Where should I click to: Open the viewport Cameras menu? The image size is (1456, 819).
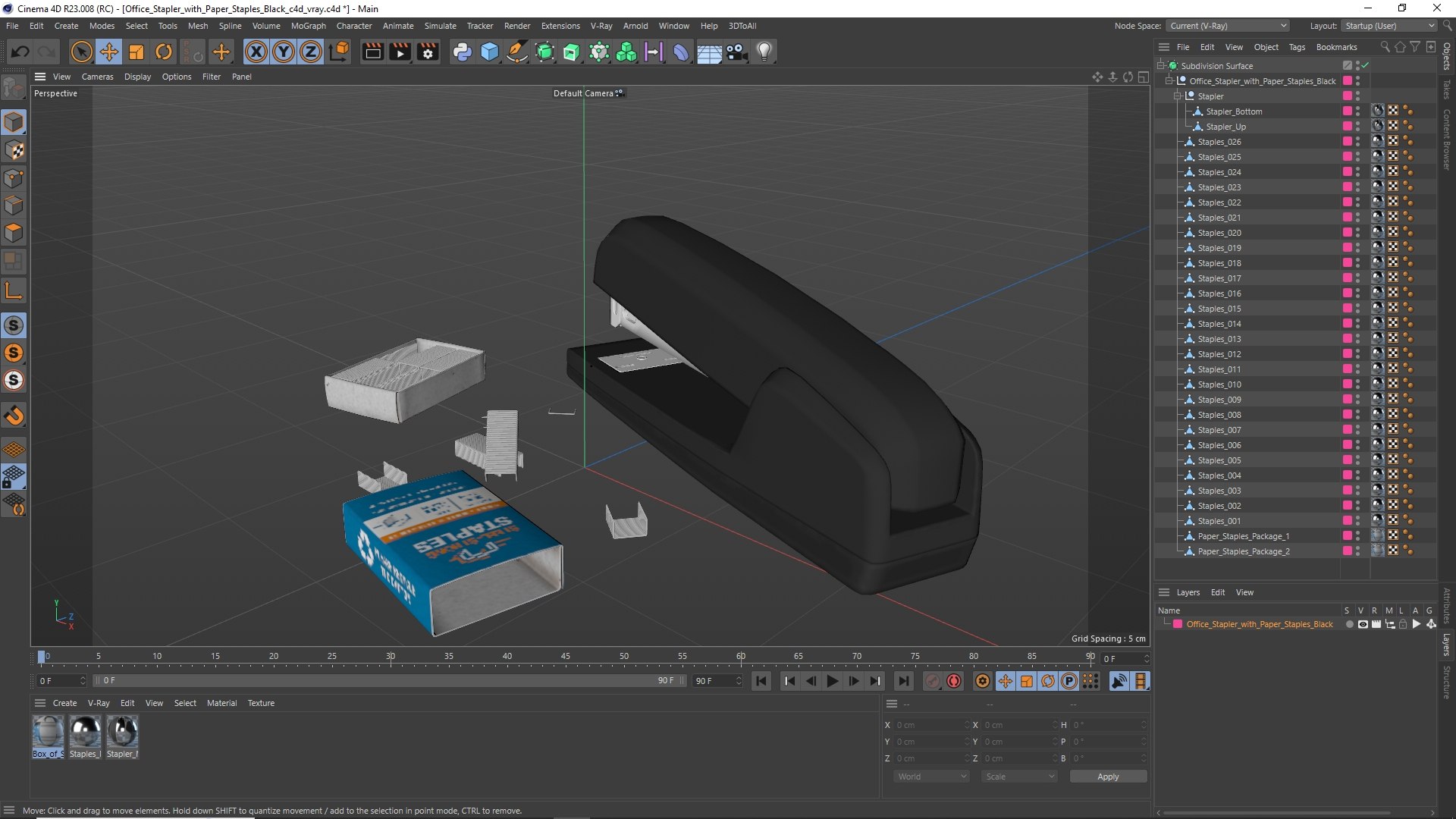click(97, 77)
